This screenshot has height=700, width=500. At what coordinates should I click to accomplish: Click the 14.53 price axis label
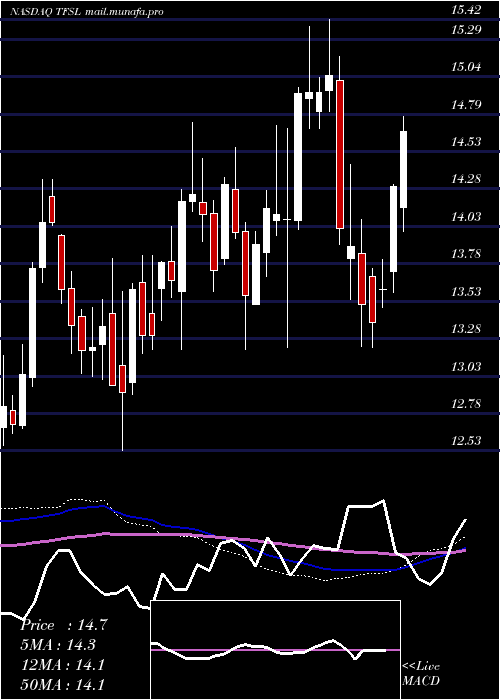point(466,142)
